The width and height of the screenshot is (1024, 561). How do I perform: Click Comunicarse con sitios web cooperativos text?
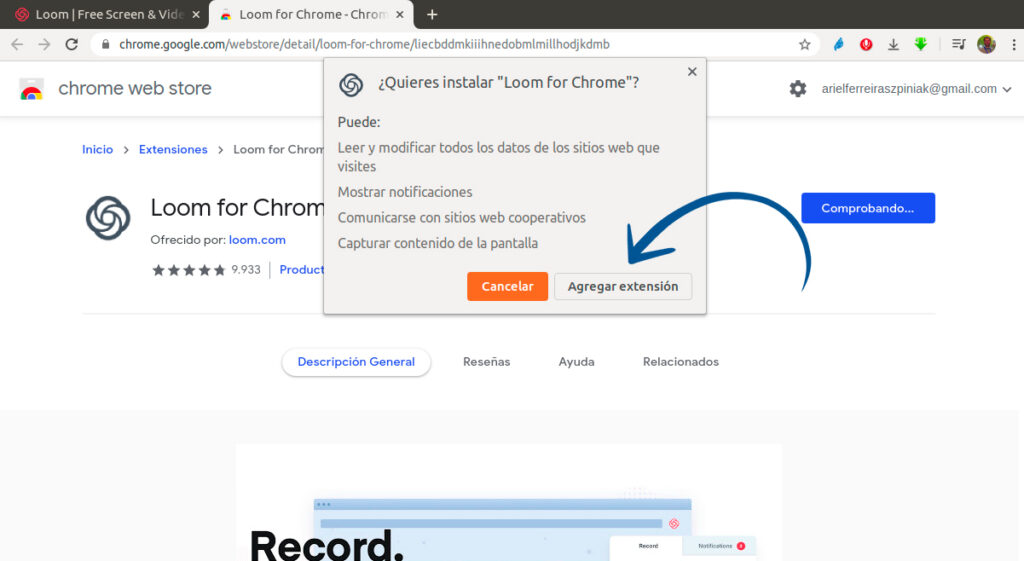tap(462, 217)
